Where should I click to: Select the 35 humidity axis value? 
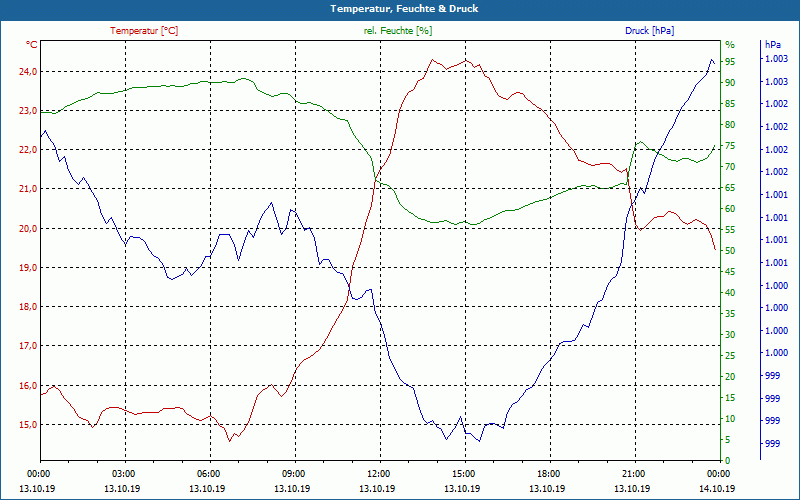pyautogui.click(x=730, y=314)
